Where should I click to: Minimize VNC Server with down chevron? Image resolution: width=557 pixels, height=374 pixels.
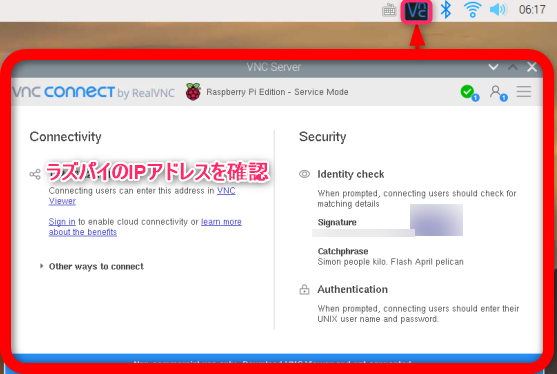coord(493,67)
